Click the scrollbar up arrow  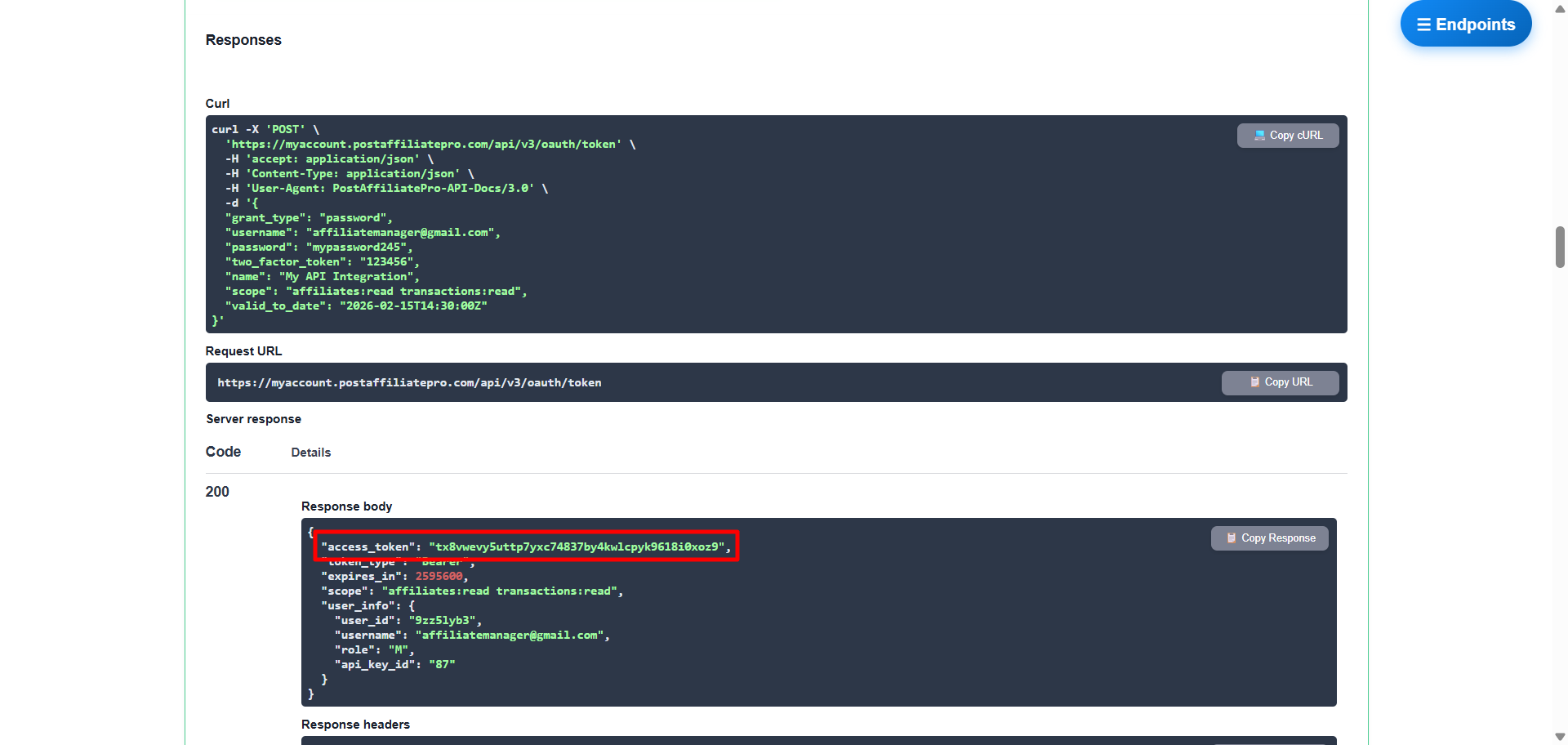[x=1560, y=9]
